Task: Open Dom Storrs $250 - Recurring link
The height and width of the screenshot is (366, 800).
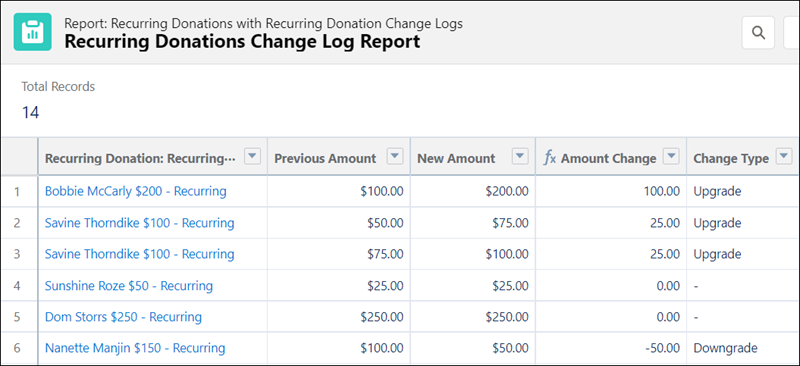Action: [123, 317]
